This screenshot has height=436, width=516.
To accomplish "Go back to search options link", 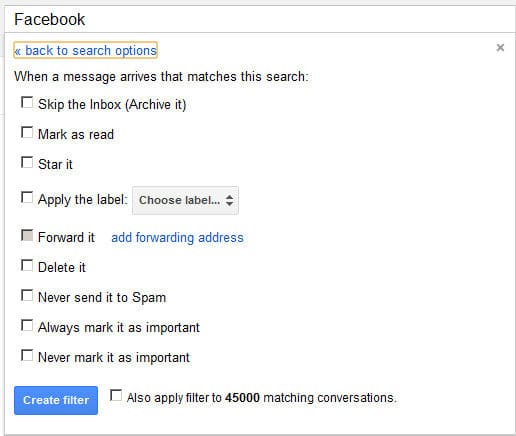I will [x=85, y=50].
